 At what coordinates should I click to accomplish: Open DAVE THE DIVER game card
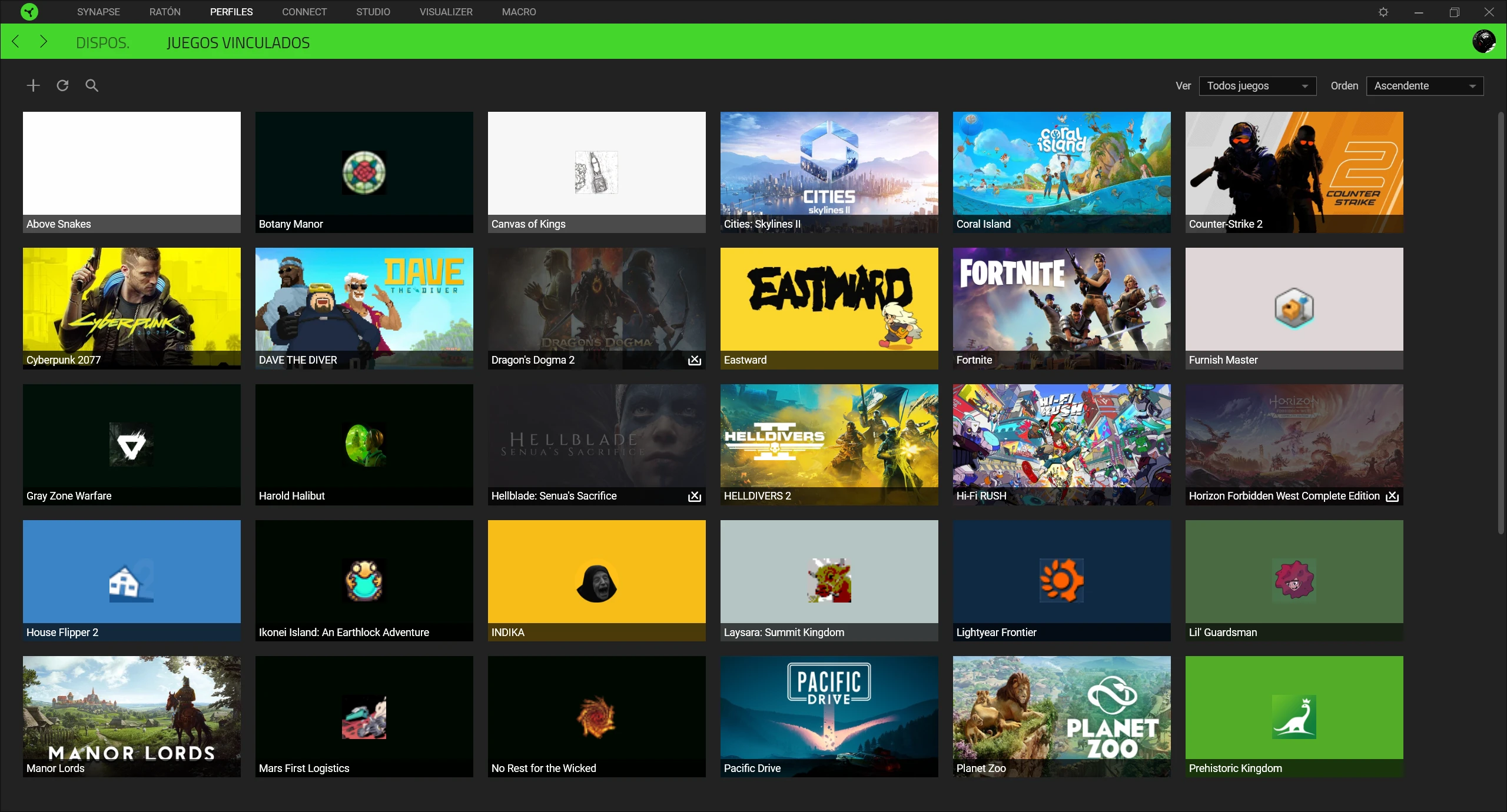point(364,308)
